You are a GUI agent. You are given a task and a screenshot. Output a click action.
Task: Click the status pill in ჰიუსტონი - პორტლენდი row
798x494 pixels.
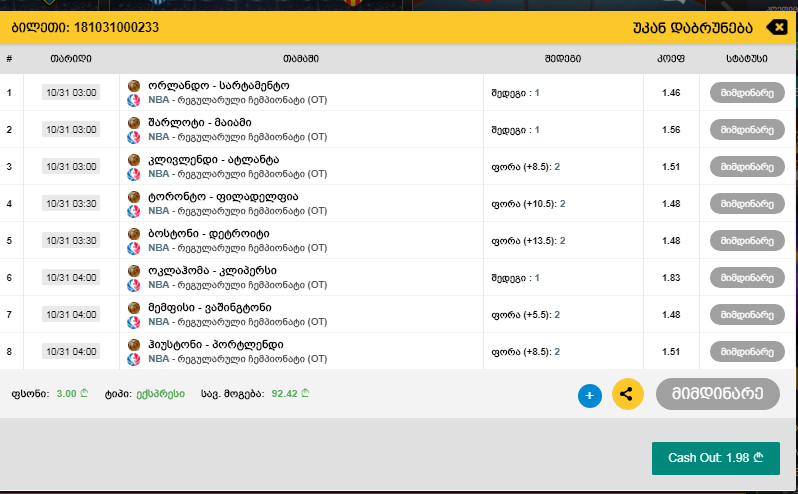(x=747, y=352)
